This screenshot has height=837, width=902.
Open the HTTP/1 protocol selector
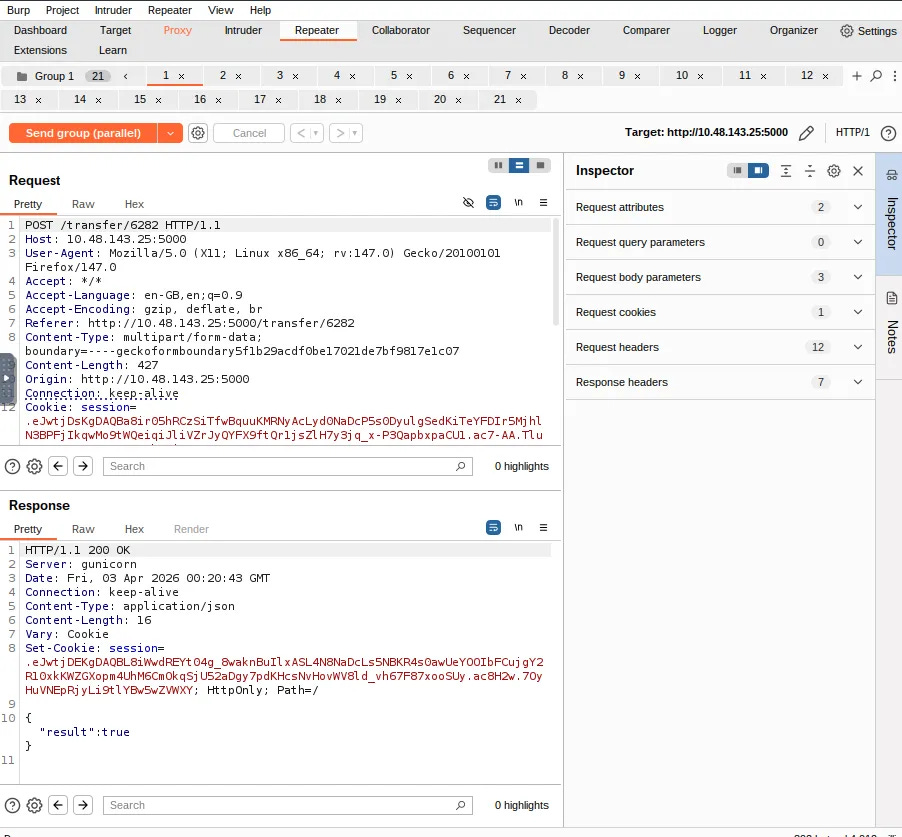852,133
